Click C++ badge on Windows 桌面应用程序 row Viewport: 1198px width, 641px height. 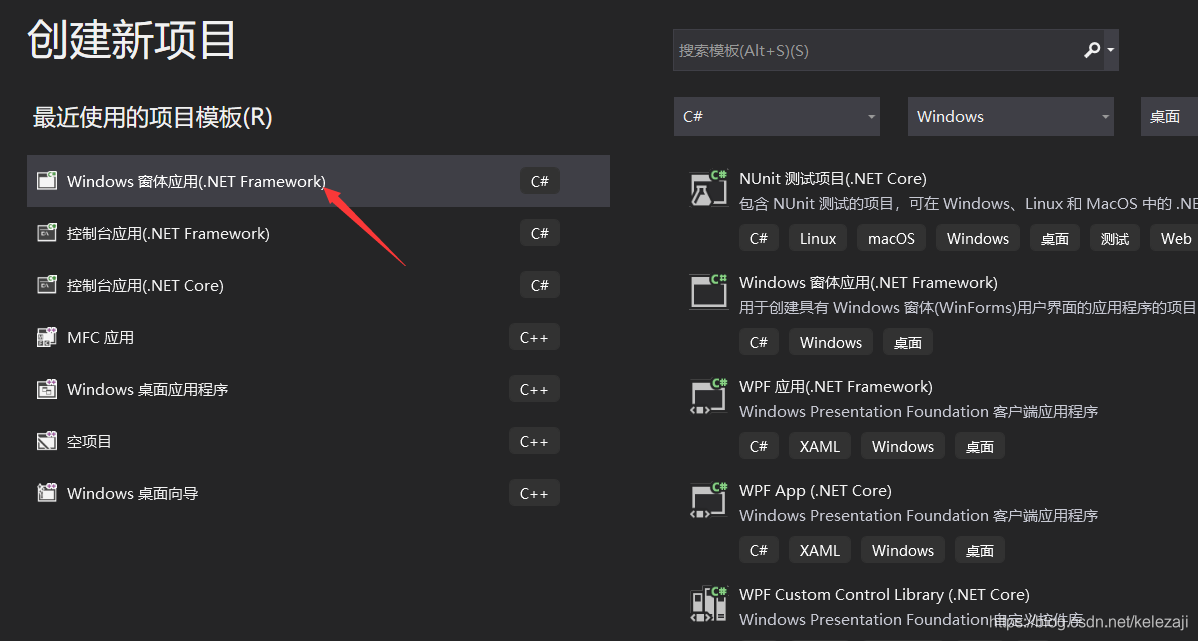coord(534,389)
